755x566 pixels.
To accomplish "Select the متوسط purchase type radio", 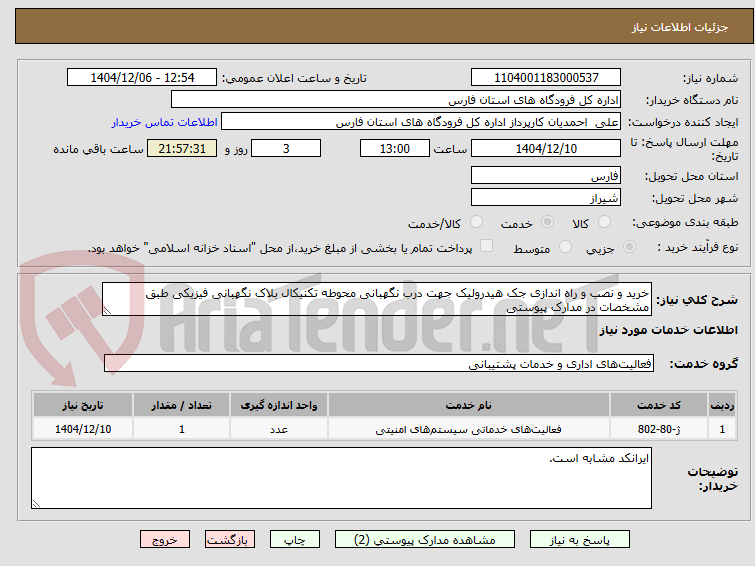I will [x=565, y=247].
